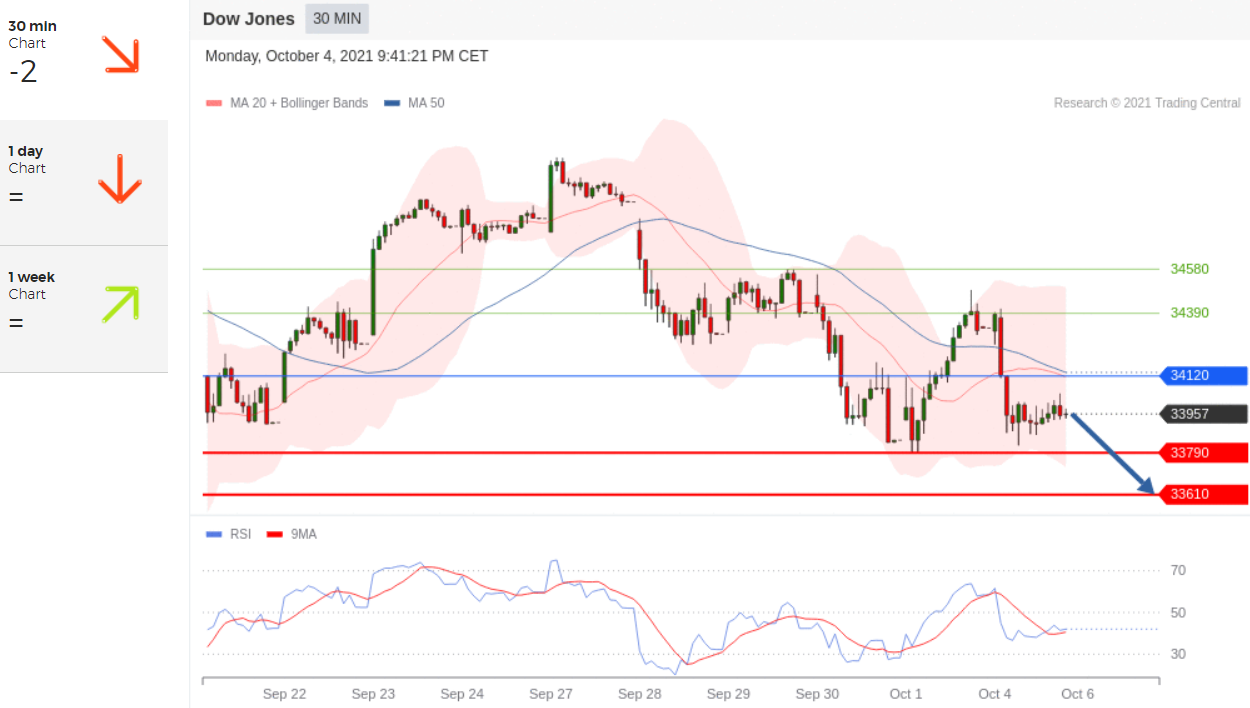1250x708 pixels.
Task: Click the 34580 resistance price label
Action: [1190, 269]
